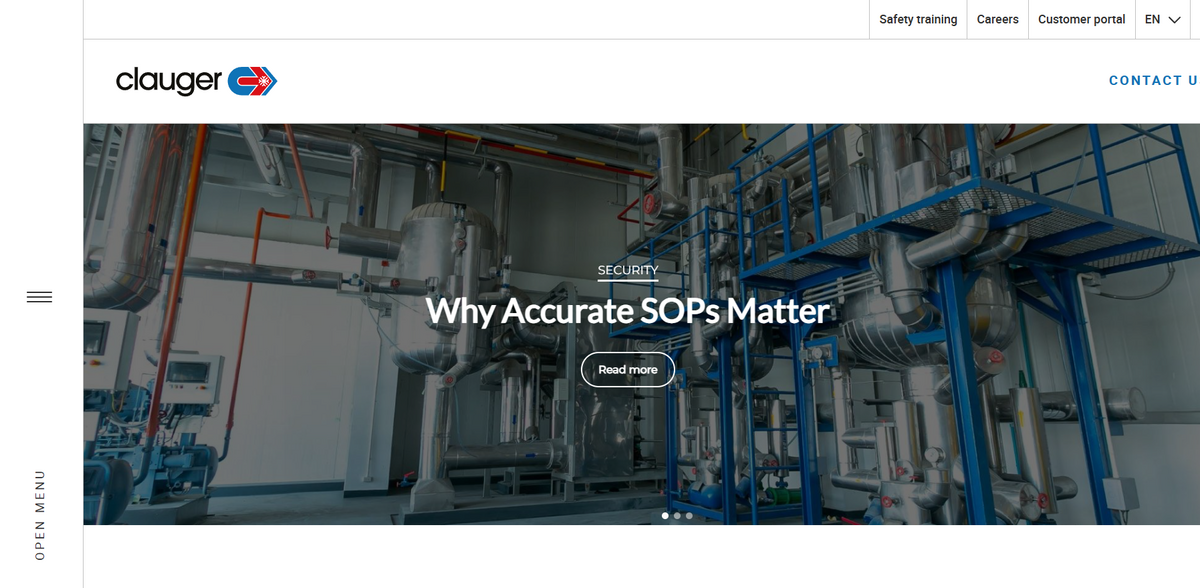The image size is (1200, 588).
Task: Open the Why Accurate SOPs Matter headline
Action: (x=627, y=311)
